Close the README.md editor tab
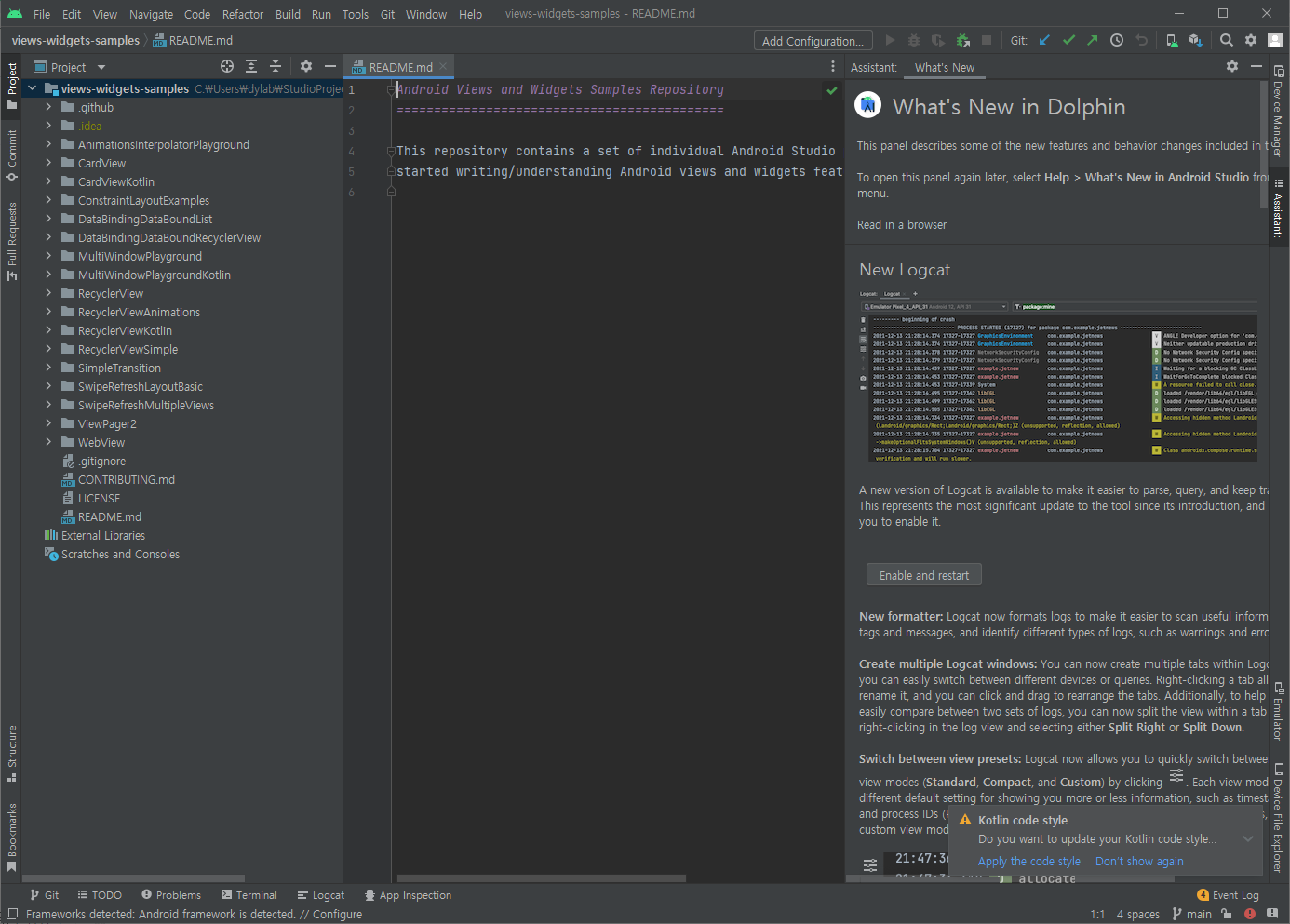The image size is (1290, 924). pos(443,67)
